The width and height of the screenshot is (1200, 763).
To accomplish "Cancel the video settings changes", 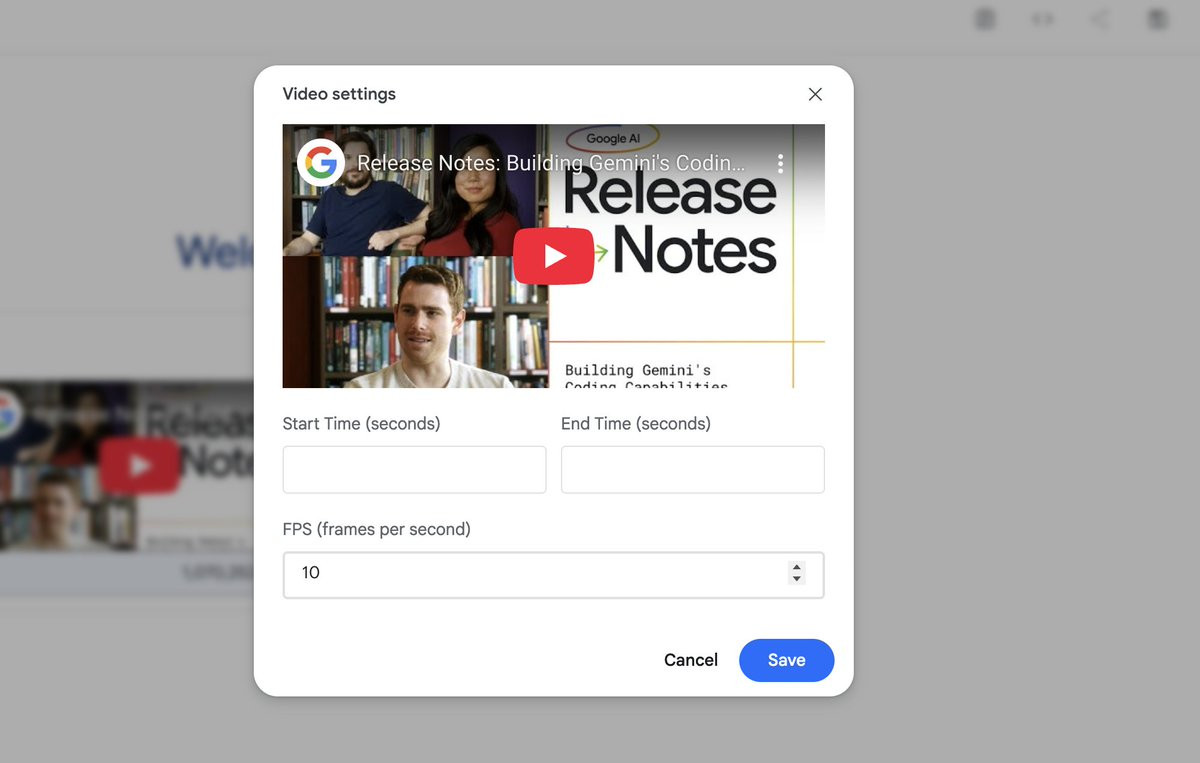I will pyautogui.click(x=691, y=660).
